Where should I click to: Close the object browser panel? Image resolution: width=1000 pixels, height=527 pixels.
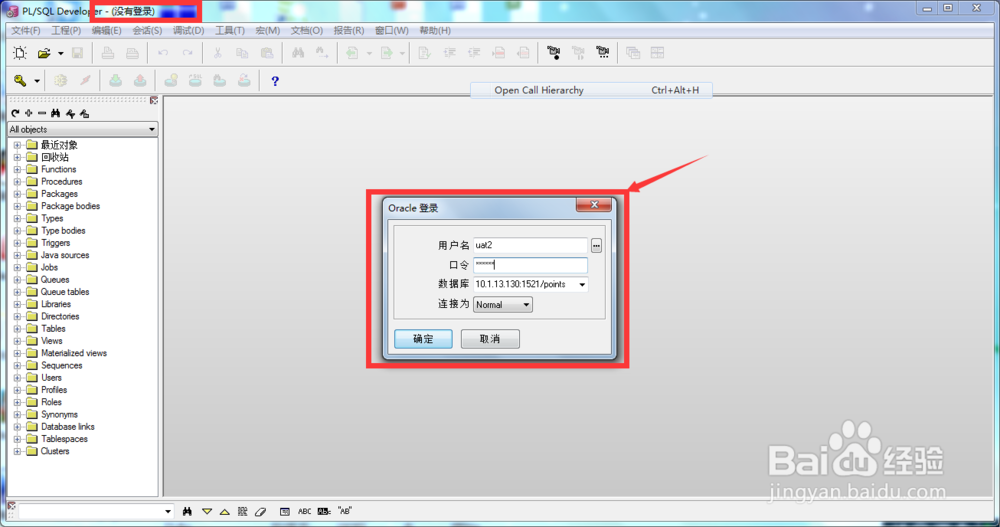tap(154, 101)
